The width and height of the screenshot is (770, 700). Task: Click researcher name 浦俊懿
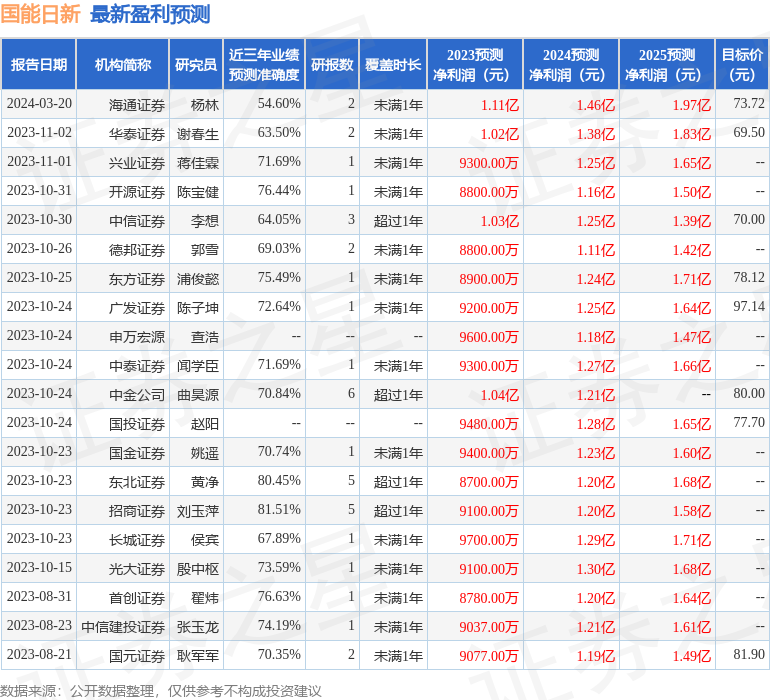[x=198, y=279]
